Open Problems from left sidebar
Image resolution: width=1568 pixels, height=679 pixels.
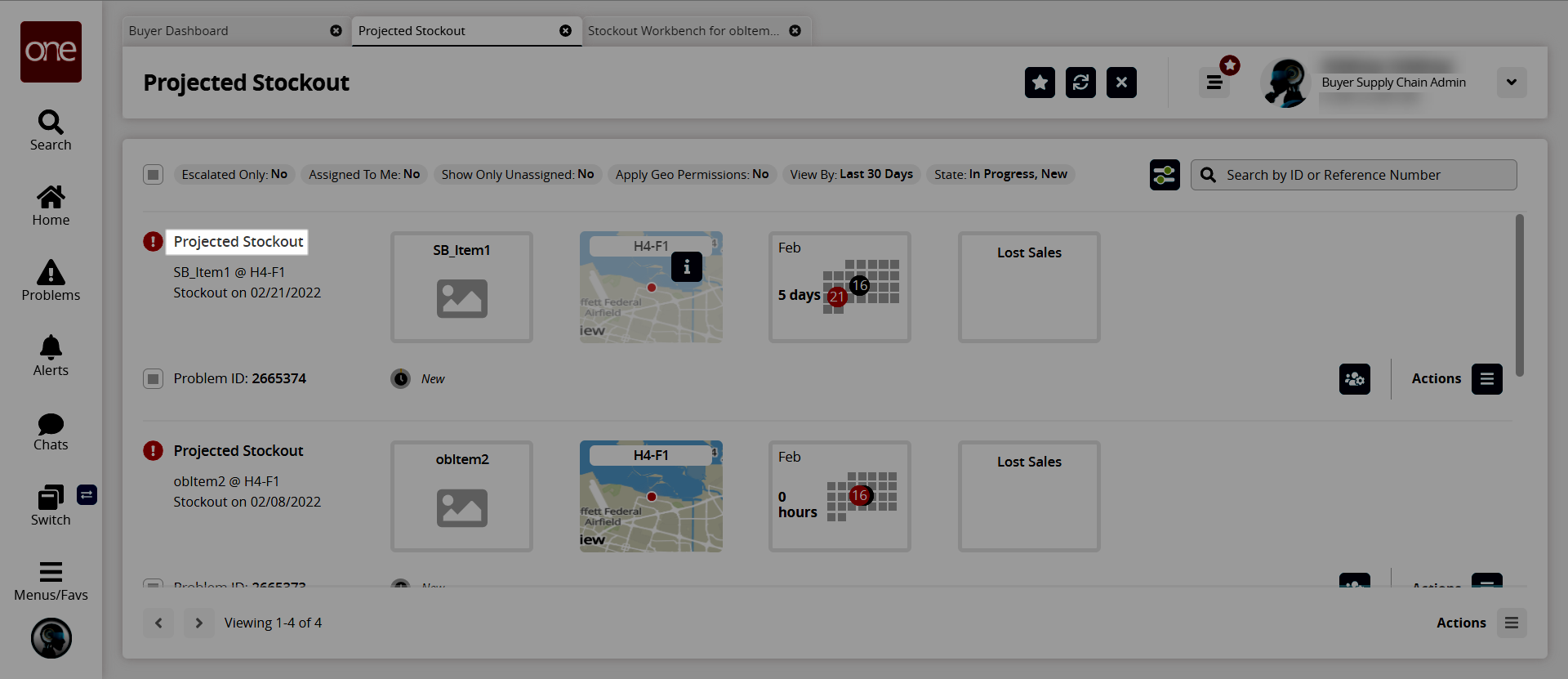[51, 281]
